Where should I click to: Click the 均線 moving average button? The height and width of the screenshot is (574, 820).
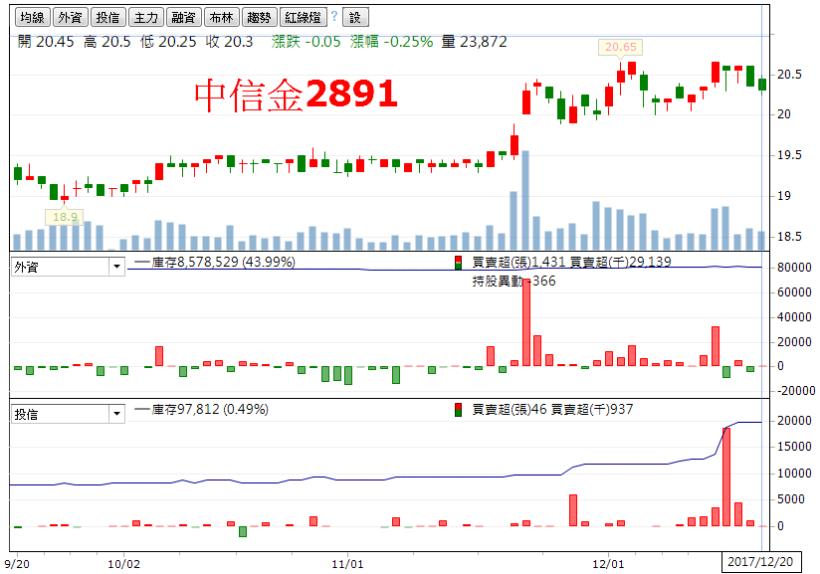pyautogui.click(x=32, y=17)
